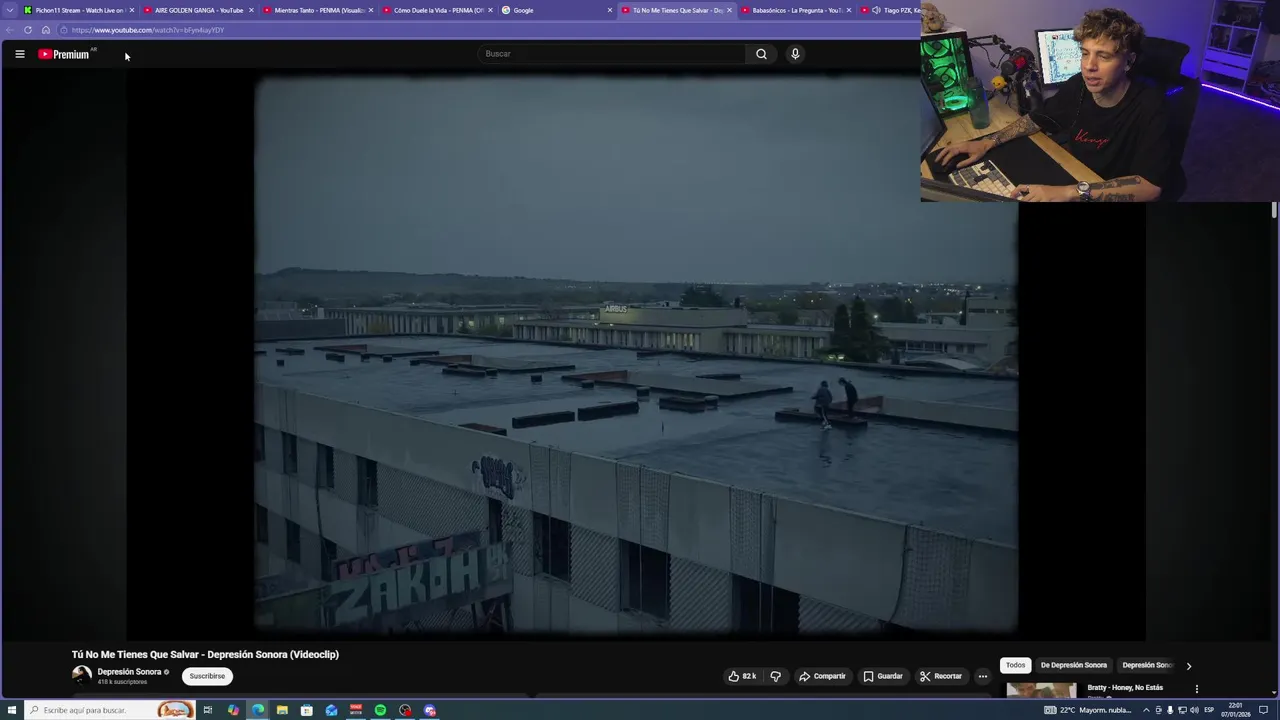This screenshot has height=720, width=1280.
Task: Switch to Mientras Tanto - PENMA tab
Action: (x=318, y=10)
